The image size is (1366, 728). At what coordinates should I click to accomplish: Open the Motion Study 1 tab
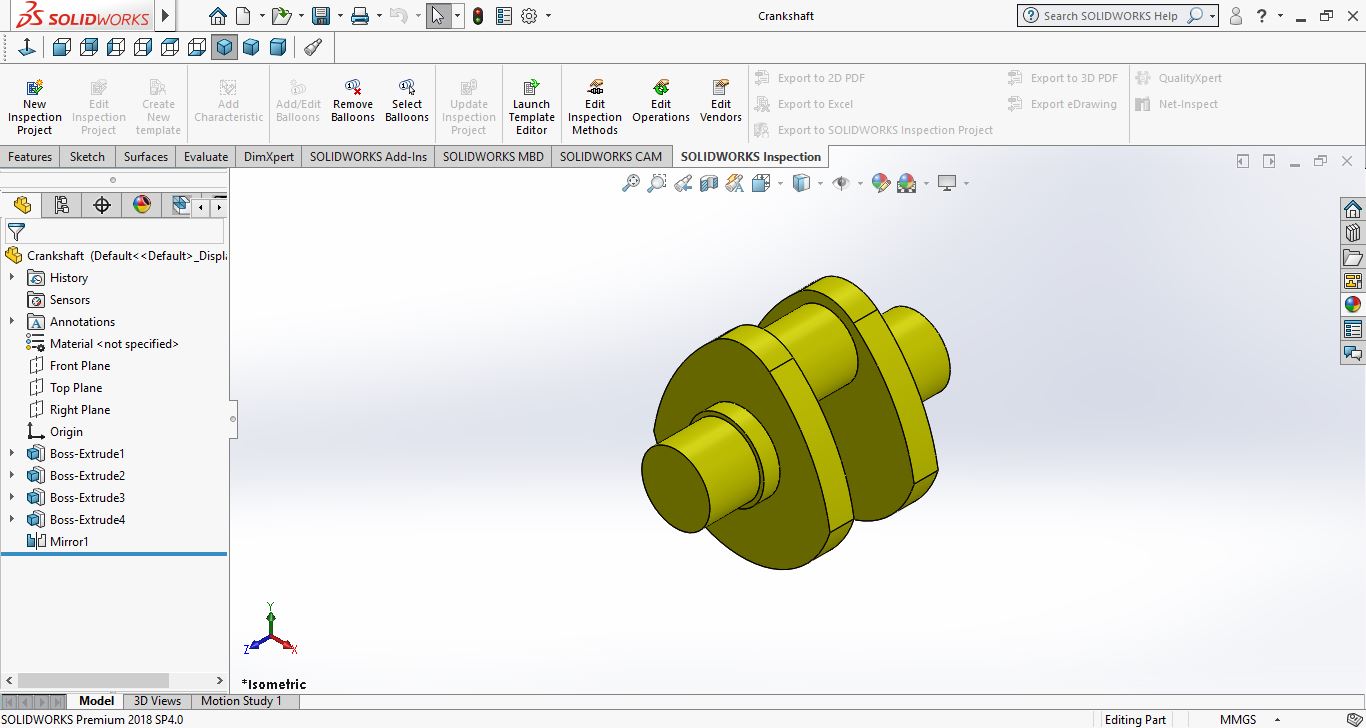pyautogui.click(x=241, y=701)
